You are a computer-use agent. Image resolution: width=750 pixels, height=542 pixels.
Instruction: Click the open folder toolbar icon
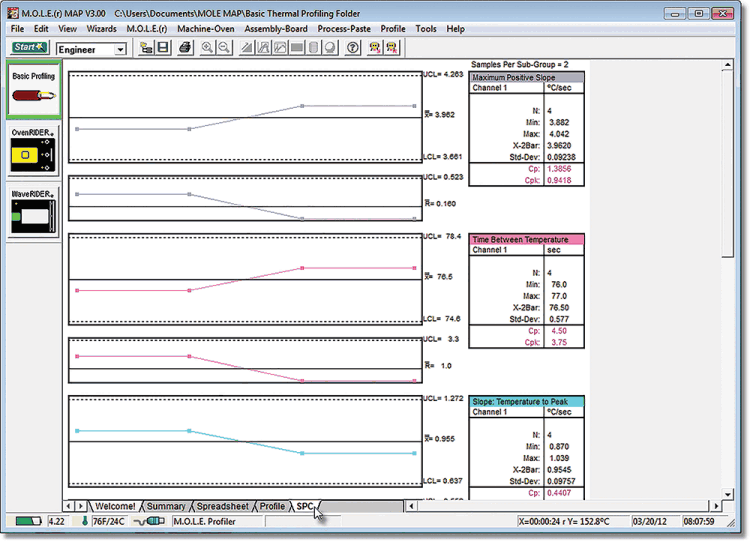pos(145,48)
